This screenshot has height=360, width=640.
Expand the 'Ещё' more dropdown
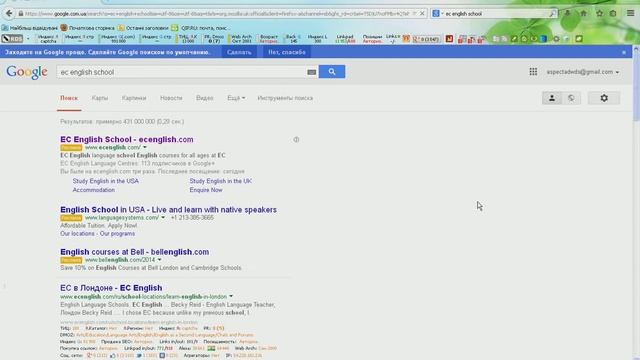[236, 98]
